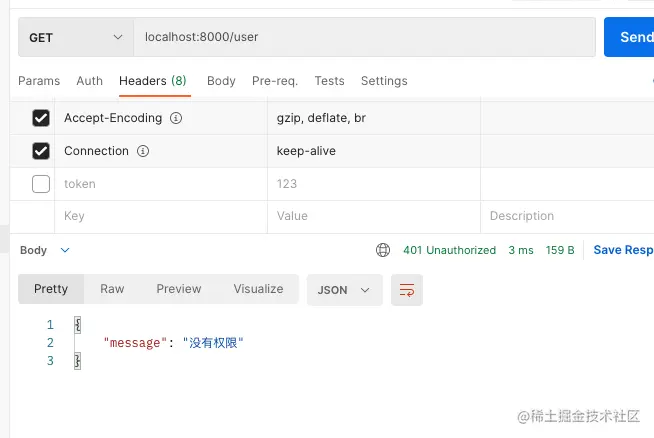This screenshot has width=654, height=438.
Task: Expand the response Body dropdown
Action: point(45,250)
